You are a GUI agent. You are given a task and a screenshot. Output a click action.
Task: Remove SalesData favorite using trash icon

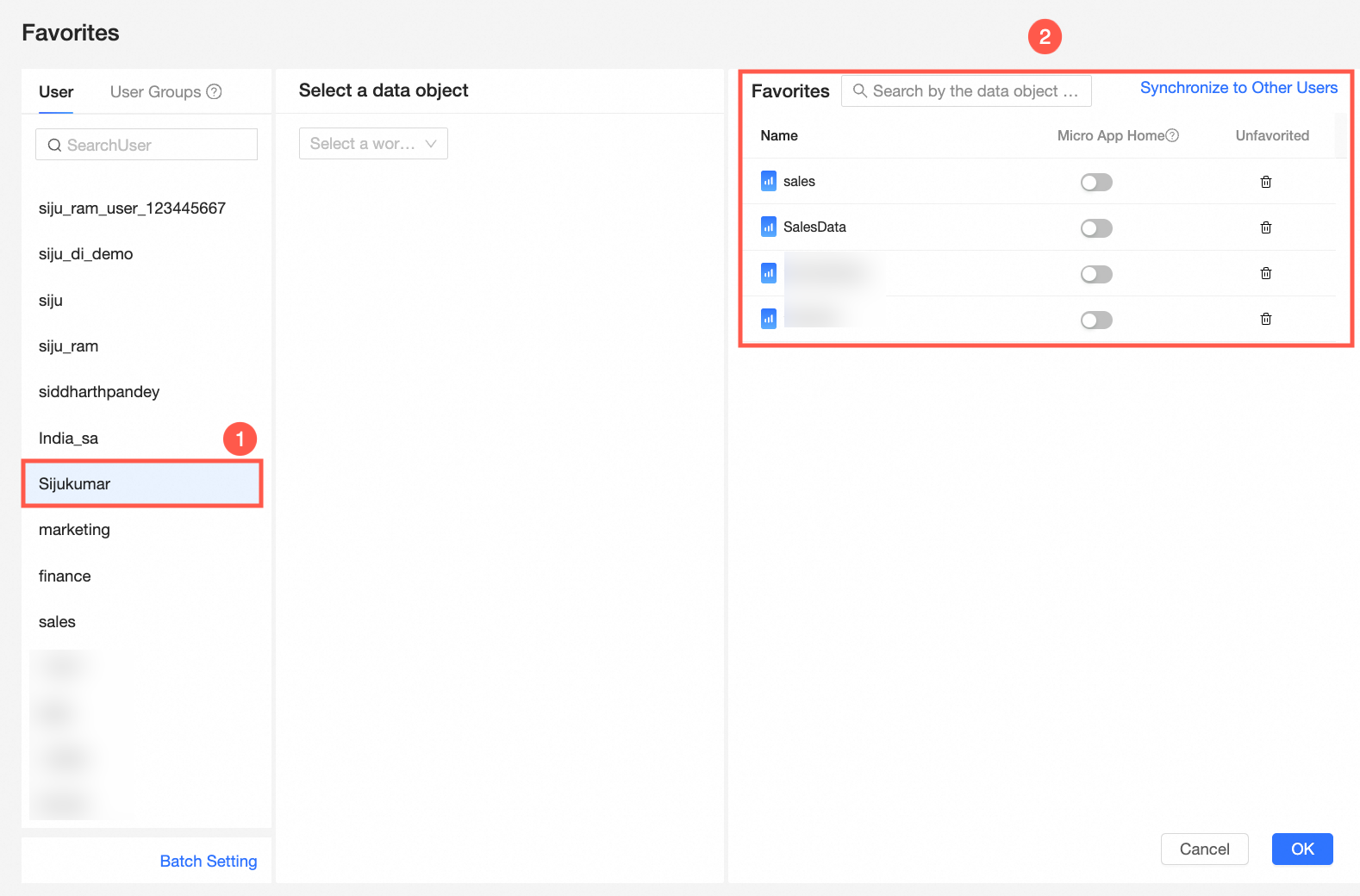point(1266,227)
